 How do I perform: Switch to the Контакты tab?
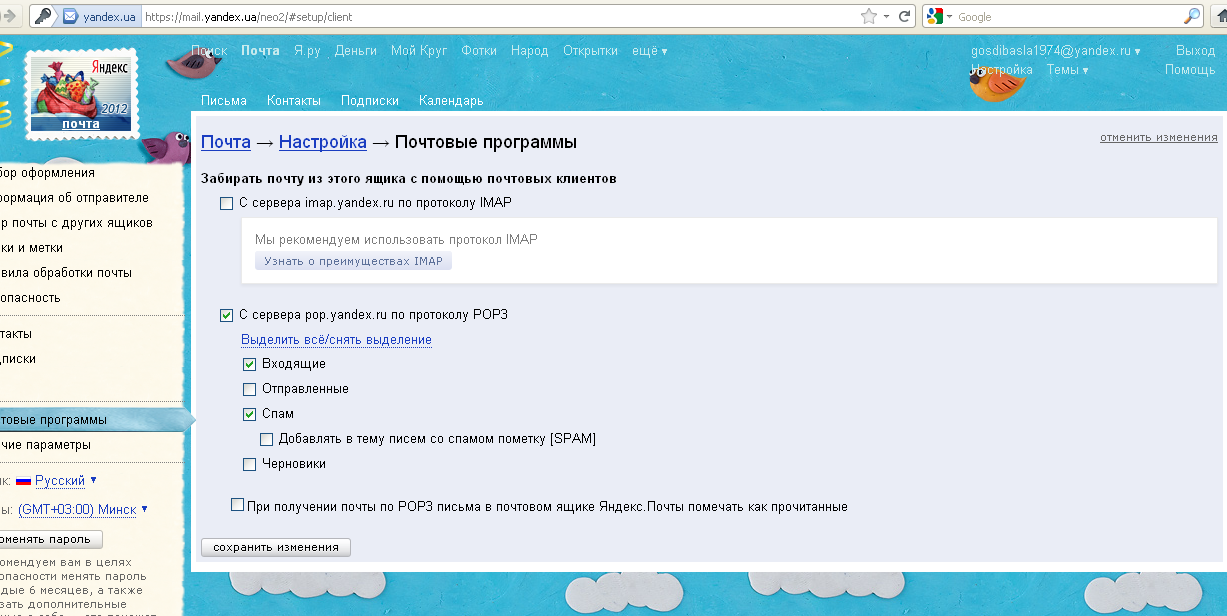point(294,101)
